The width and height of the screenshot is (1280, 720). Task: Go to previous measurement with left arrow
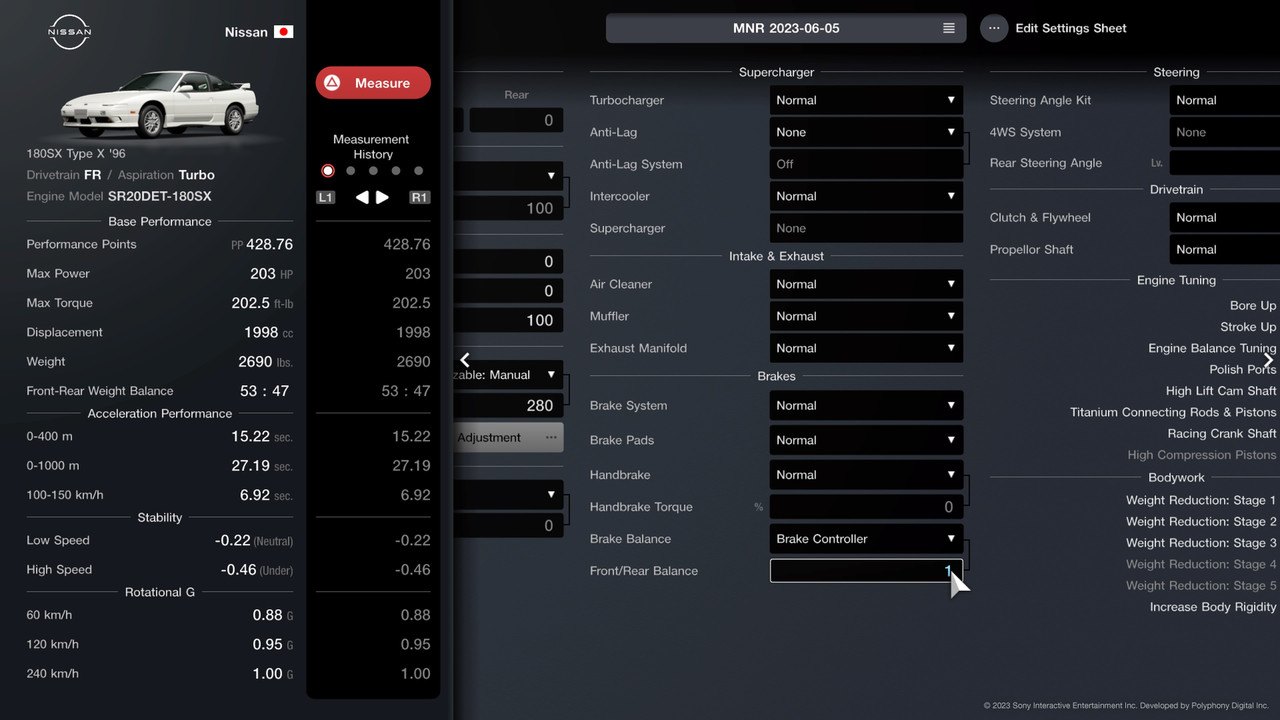pyautogui.click(x=362, y=197)
